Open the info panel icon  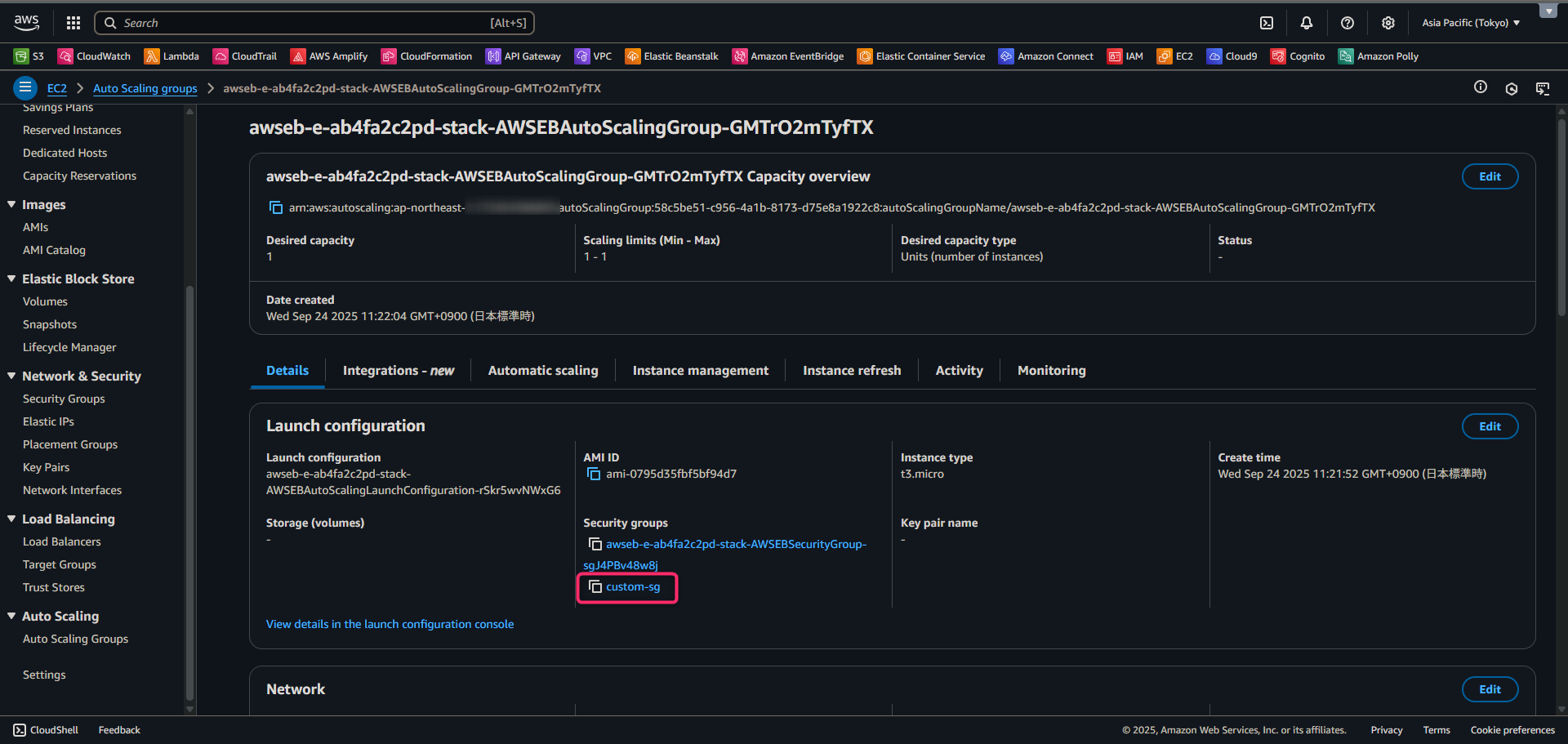click(x=1481, y=87)
